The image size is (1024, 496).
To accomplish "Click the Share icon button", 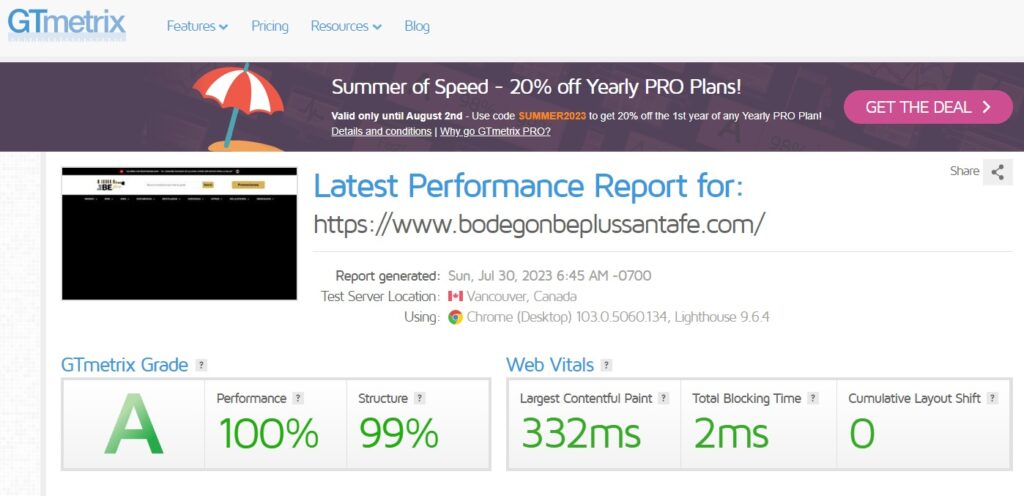I will coord(997,172).
